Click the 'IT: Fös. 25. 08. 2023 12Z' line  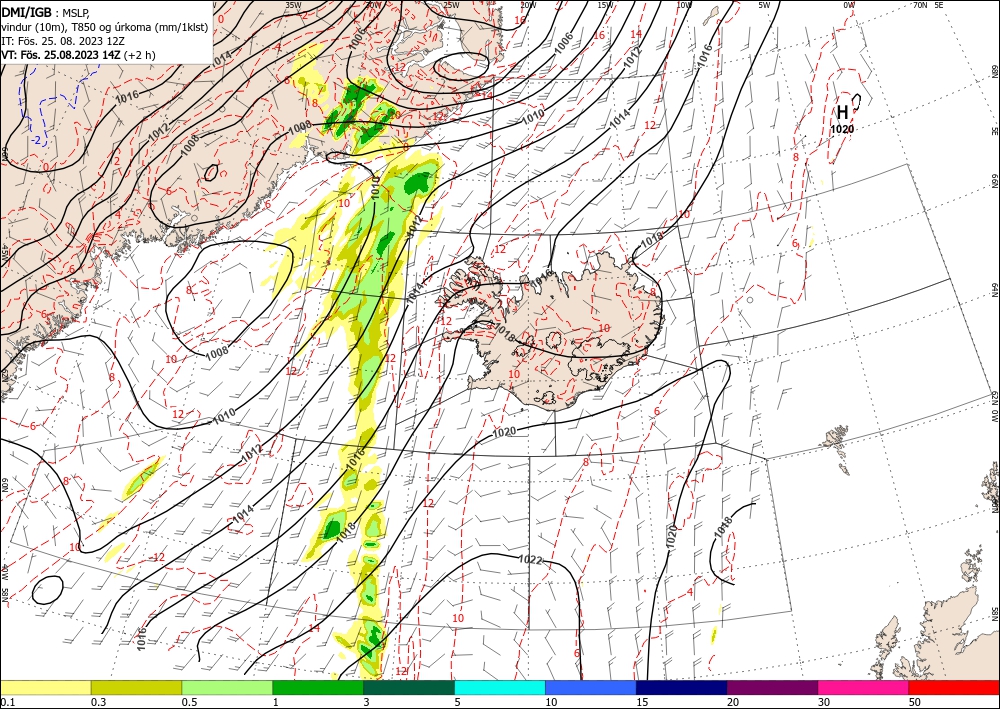pyautogui.click(x=62, y=41)
